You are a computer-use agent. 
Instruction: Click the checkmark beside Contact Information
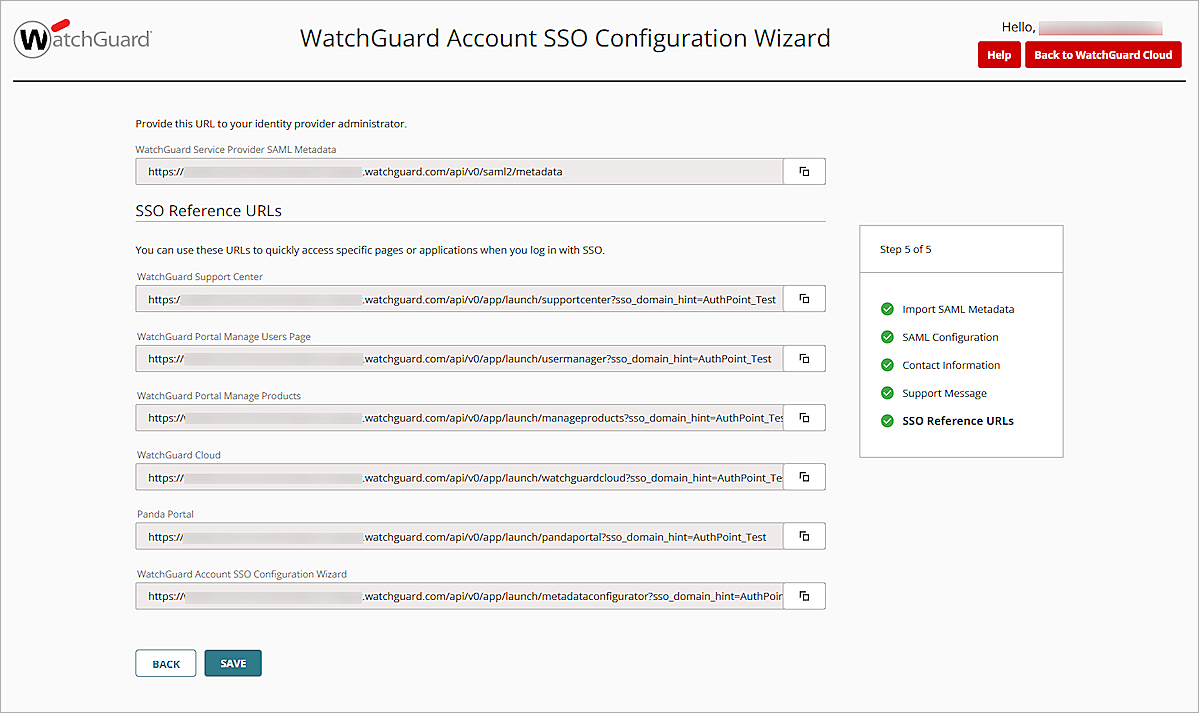point(887,365)
